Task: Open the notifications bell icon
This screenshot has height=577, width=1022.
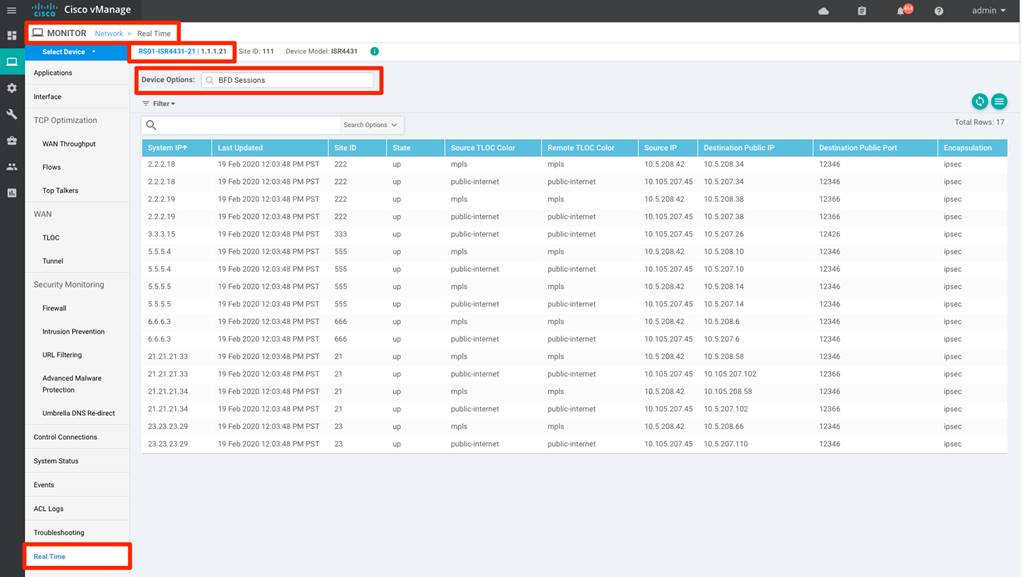Action: (x=902, y=10)
